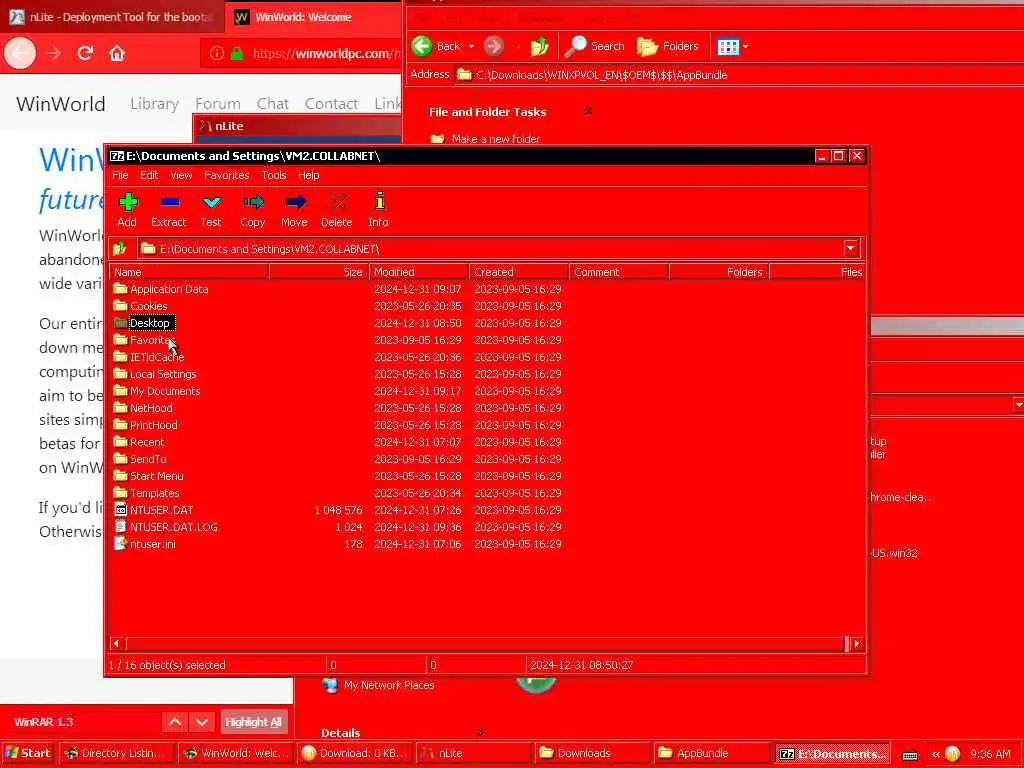Sort list by Size column header
This screenshot has width=1024, height=768.
tap(319, 272)
